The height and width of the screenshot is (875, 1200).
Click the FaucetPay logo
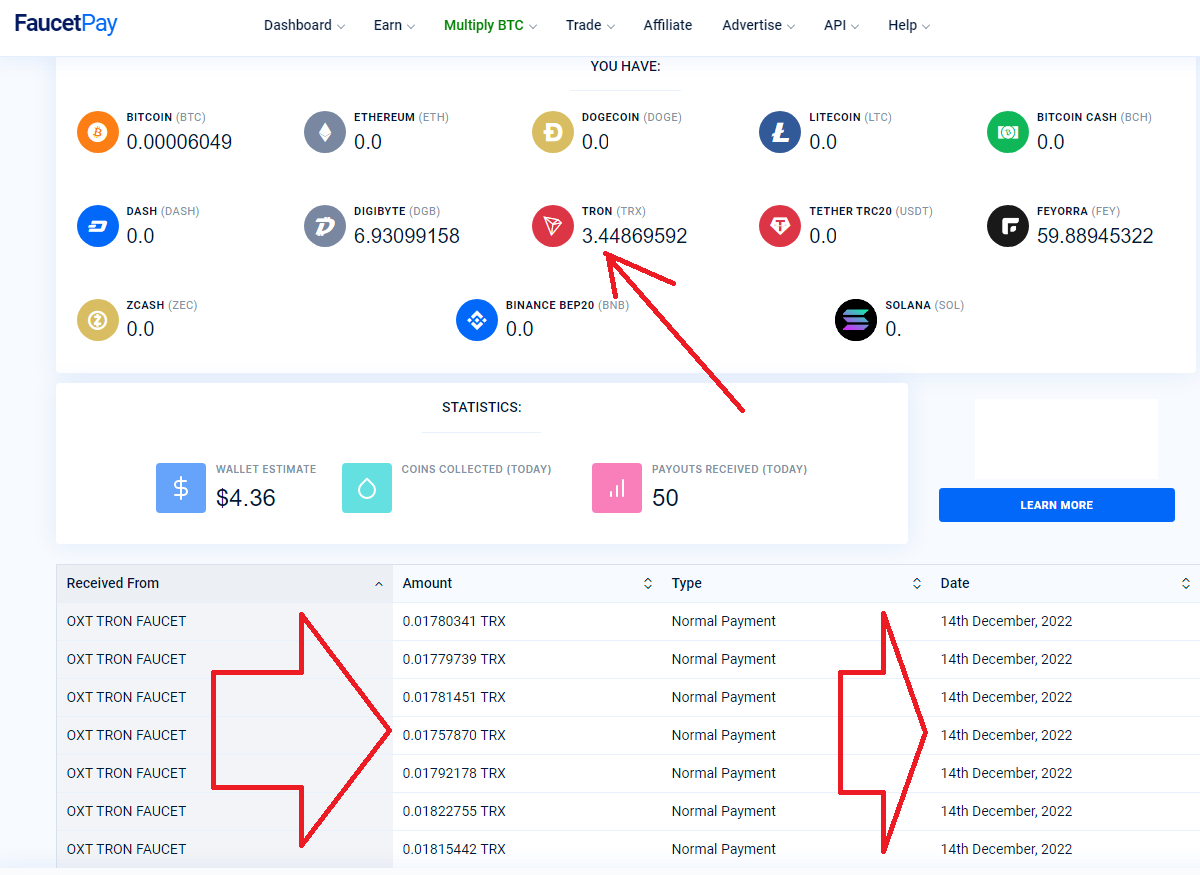66,24
